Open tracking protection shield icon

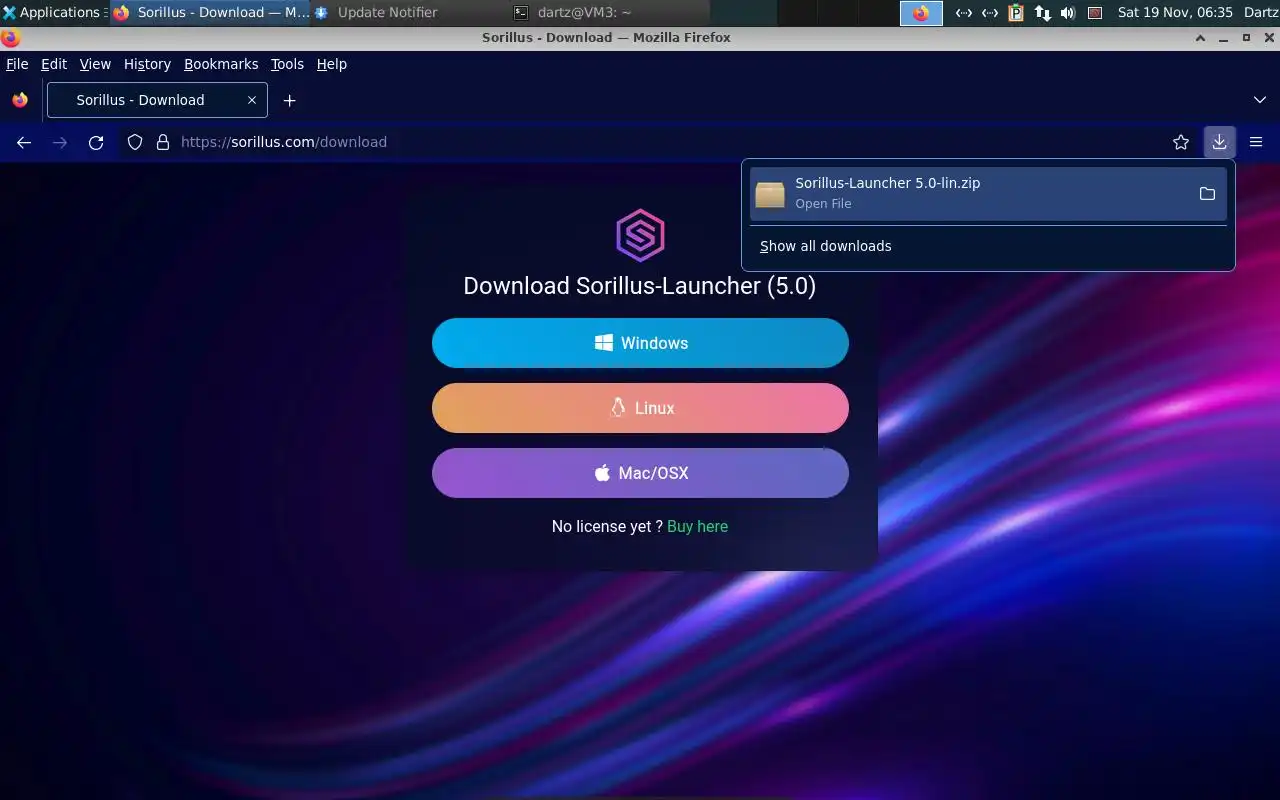[135, 142]
